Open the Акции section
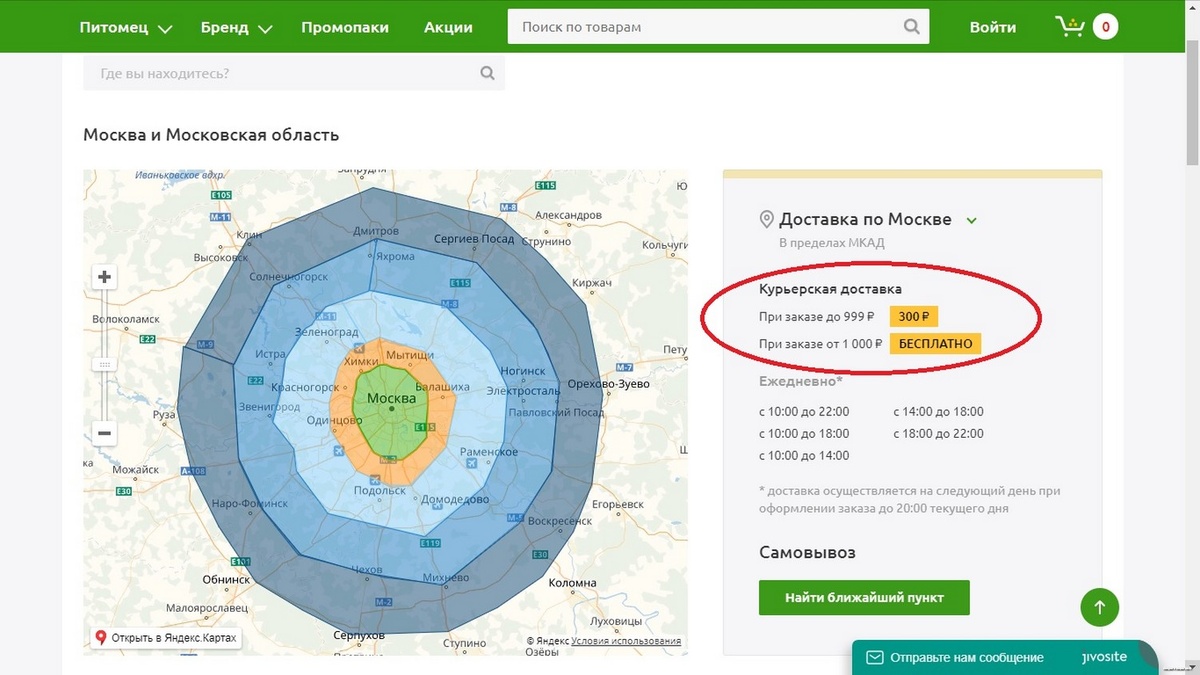 coord(448,27)
